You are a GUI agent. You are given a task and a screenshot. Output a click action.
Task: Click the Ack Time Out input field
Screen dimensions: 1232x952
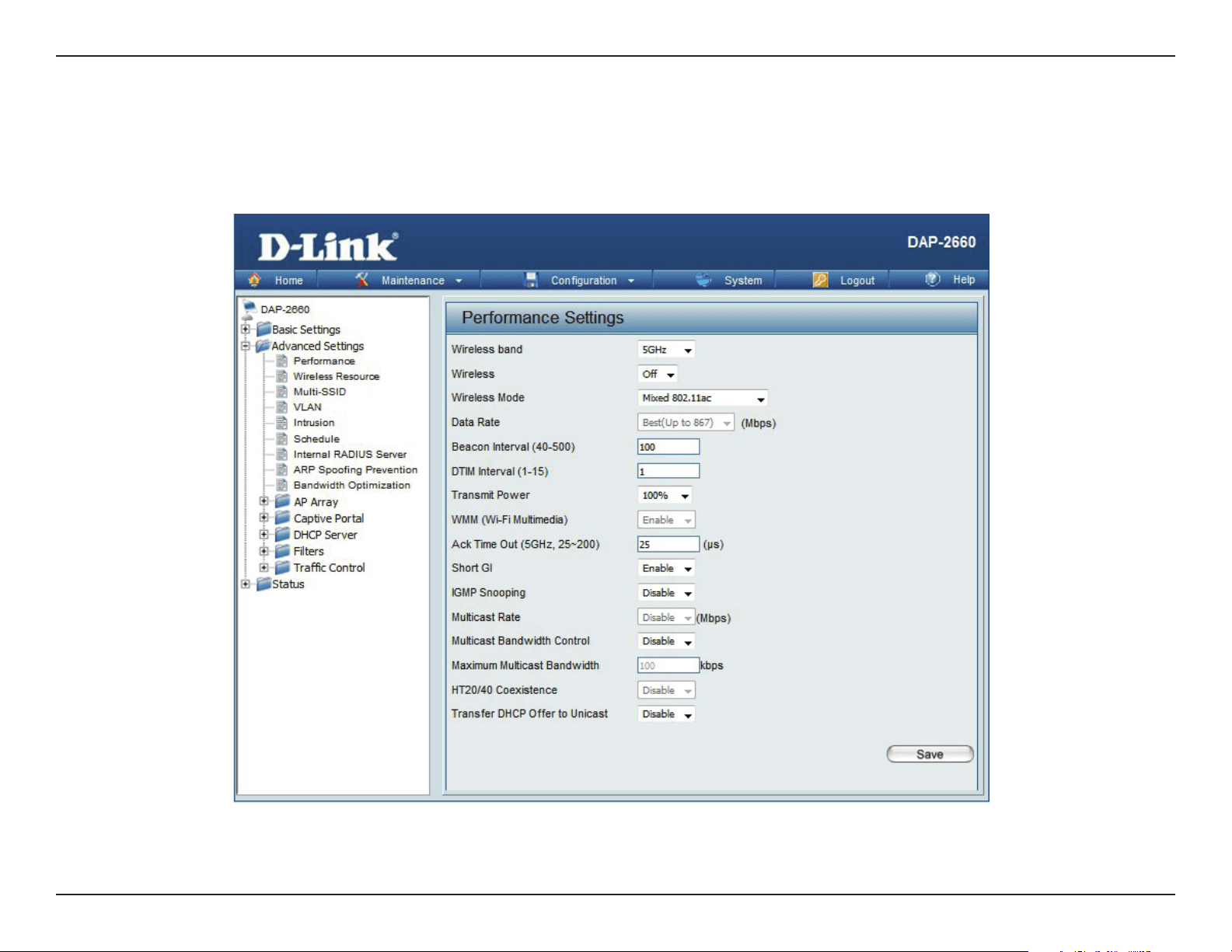point(668,544)
